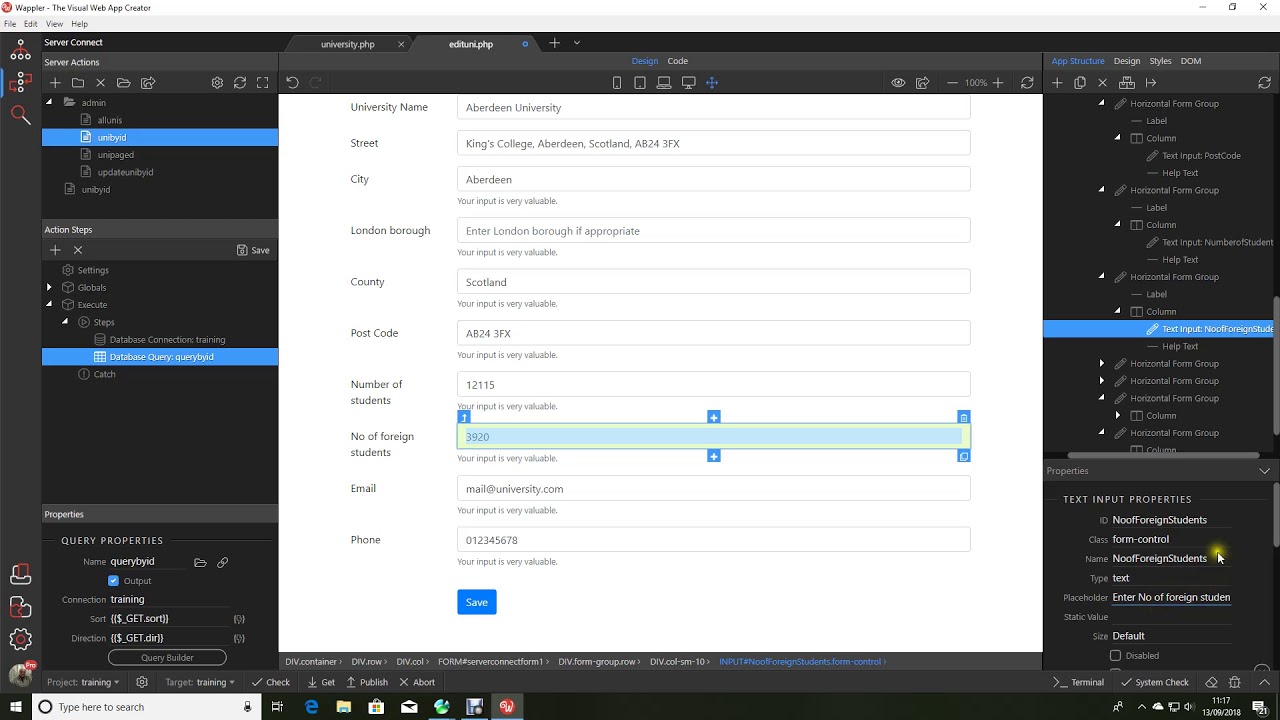Image resolution: width=1280 pixels, height=720 pixels.
Task: Collapse the Properties panel chevron on right
Action: tap(1264, 471)
